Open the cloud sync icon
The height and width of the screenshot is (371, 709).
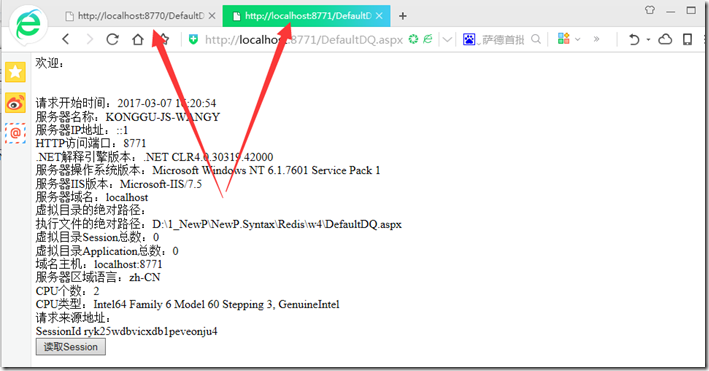tap(665, 39)
